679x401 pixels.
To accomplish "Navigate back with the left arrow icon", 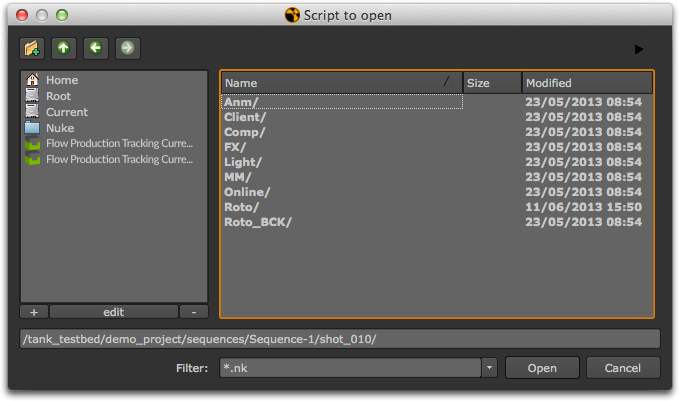I will click(x=96, y=48).
